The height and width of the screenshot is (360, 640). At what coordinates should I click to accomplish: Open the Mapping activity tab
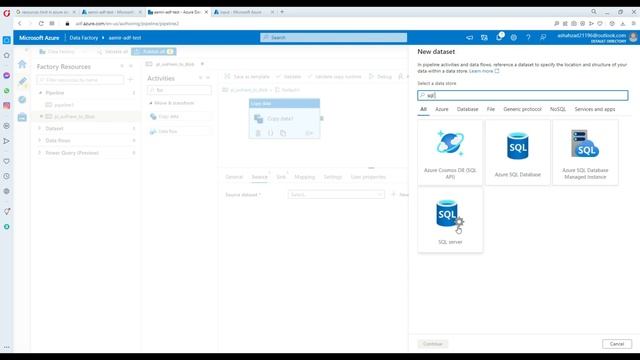(x=304, y=177)
